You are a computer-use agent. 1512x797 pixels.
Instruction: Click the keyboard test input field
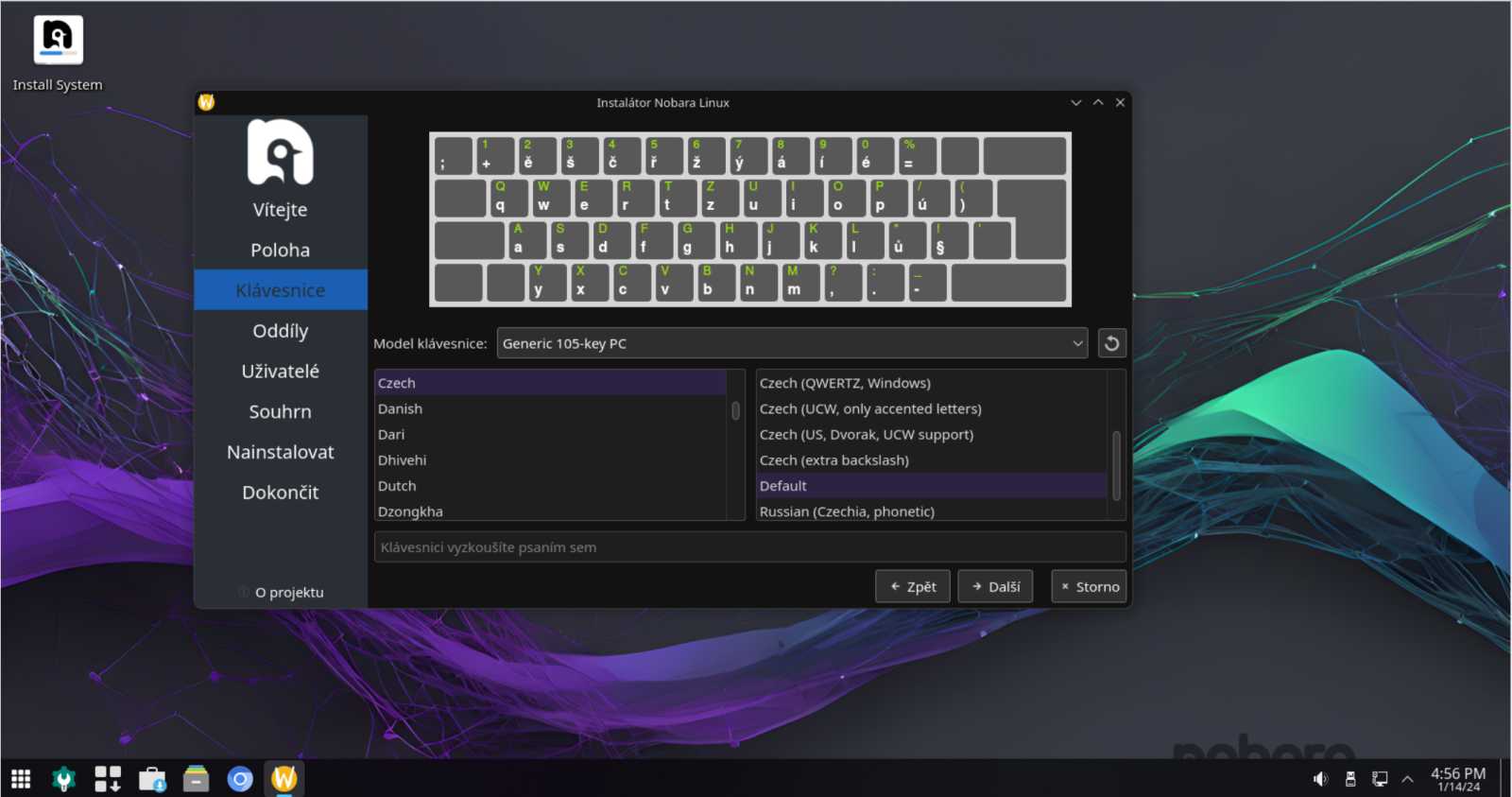pyautogui.click(x=750, y=547)
